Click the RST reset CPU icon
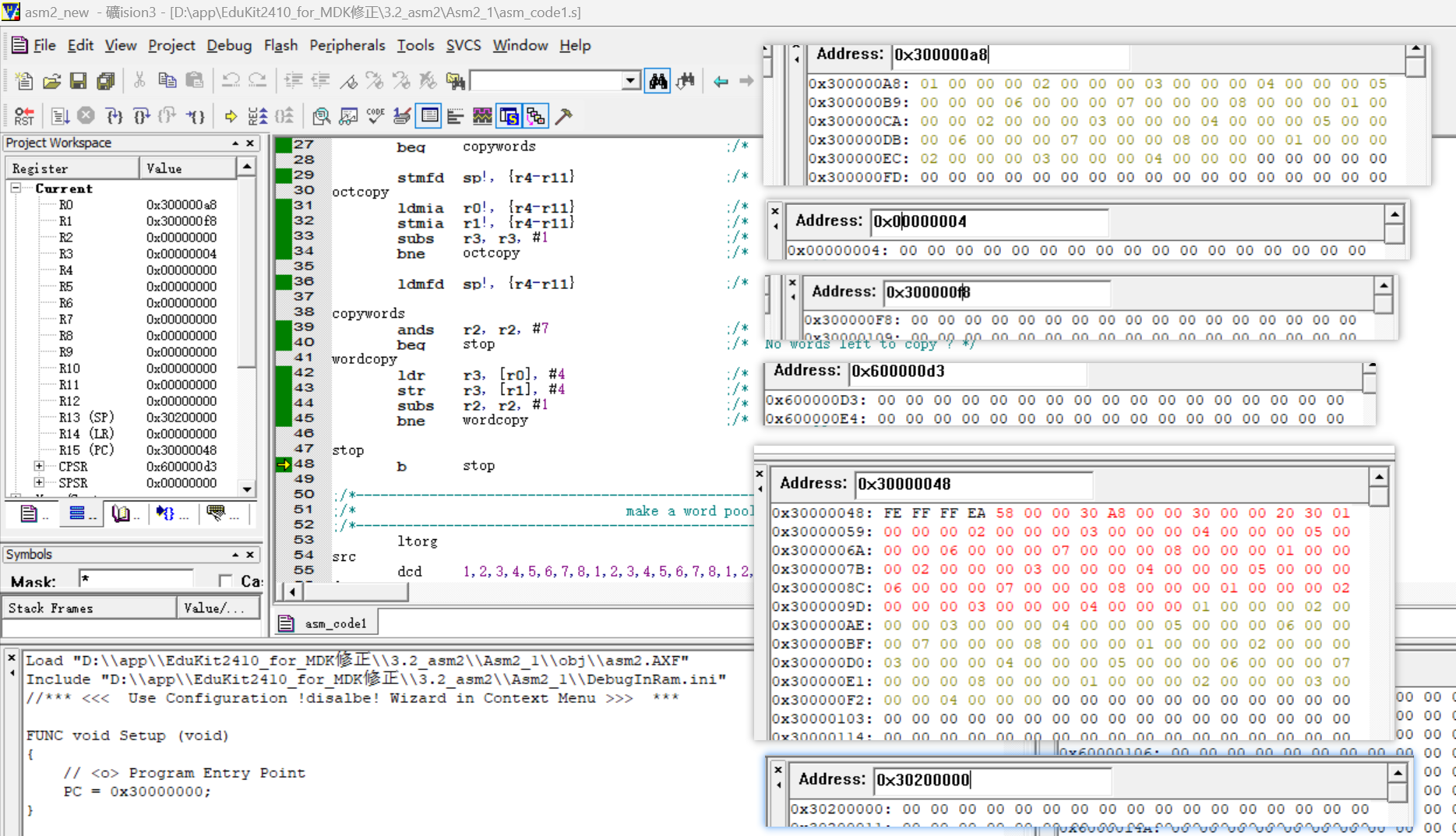Image resolution: width=1456 pixels, height=836 pixels. (24, 117)
